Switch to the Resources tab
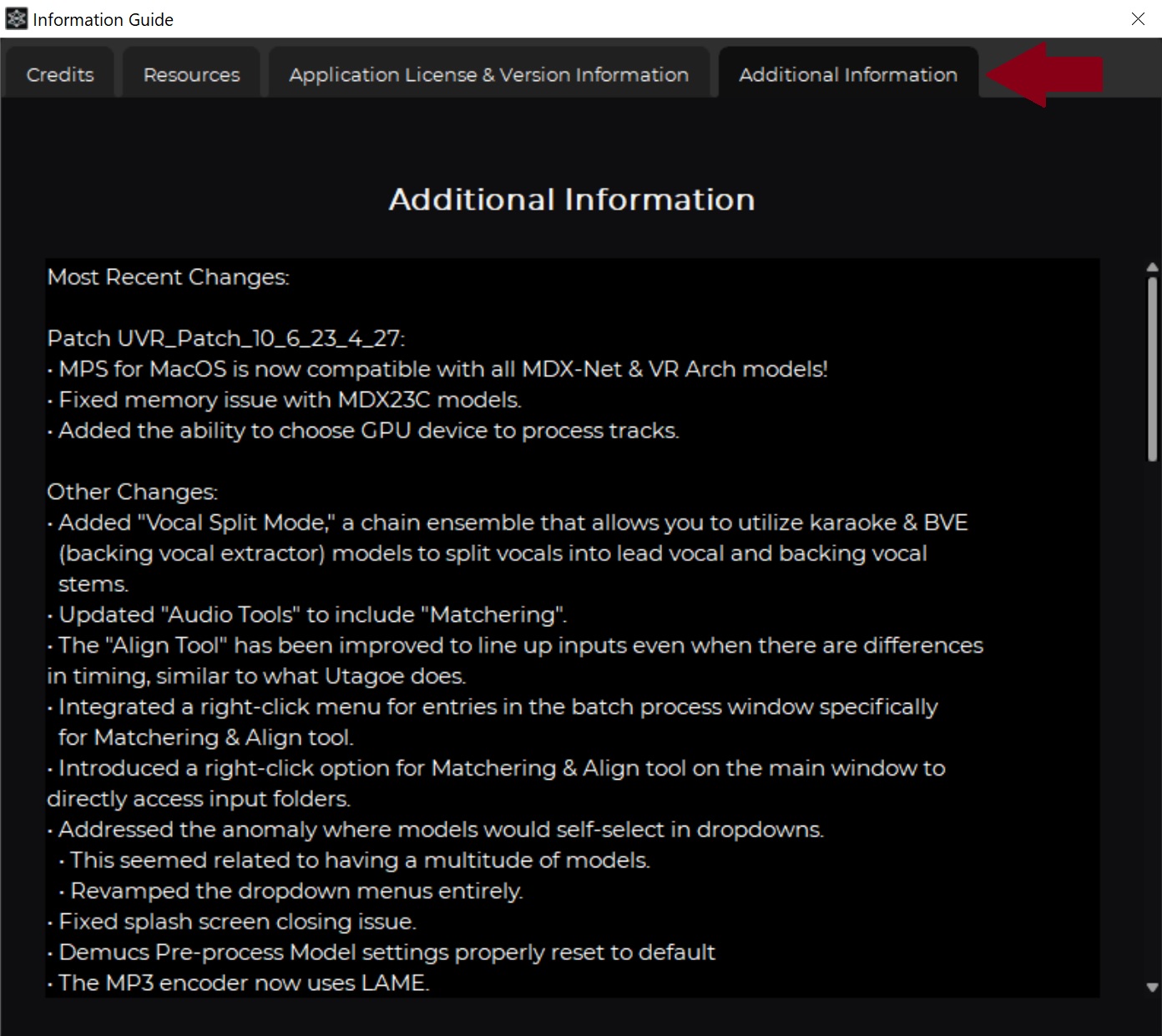The image size is (1162, 1036). (x=190, y=74)
